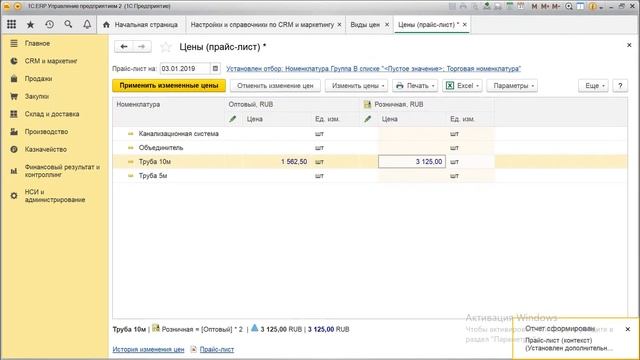Open notifications bell icon
Viewport: 640px width, 360px height.
coord(87,24)
